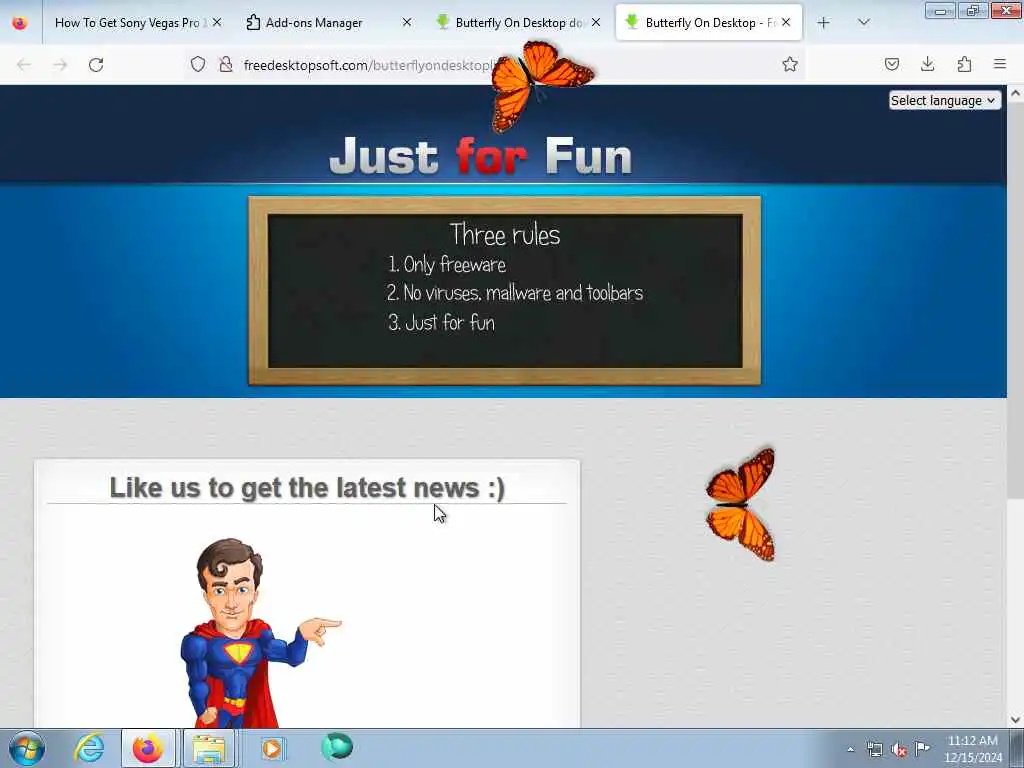Go back to previous page
1024x768 pixels.
click(24, 65)
